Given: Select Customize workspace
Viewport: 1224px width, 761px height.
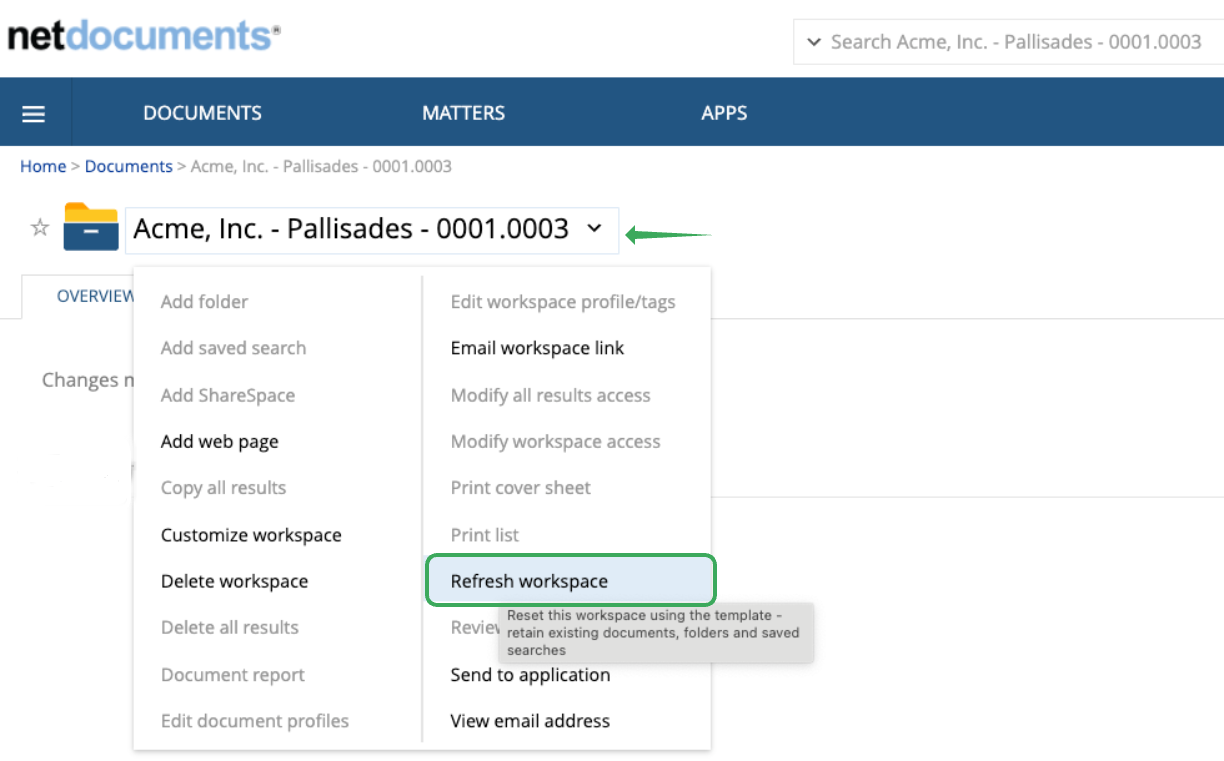Looking at the screenshot, I should [x=251, y=535].
